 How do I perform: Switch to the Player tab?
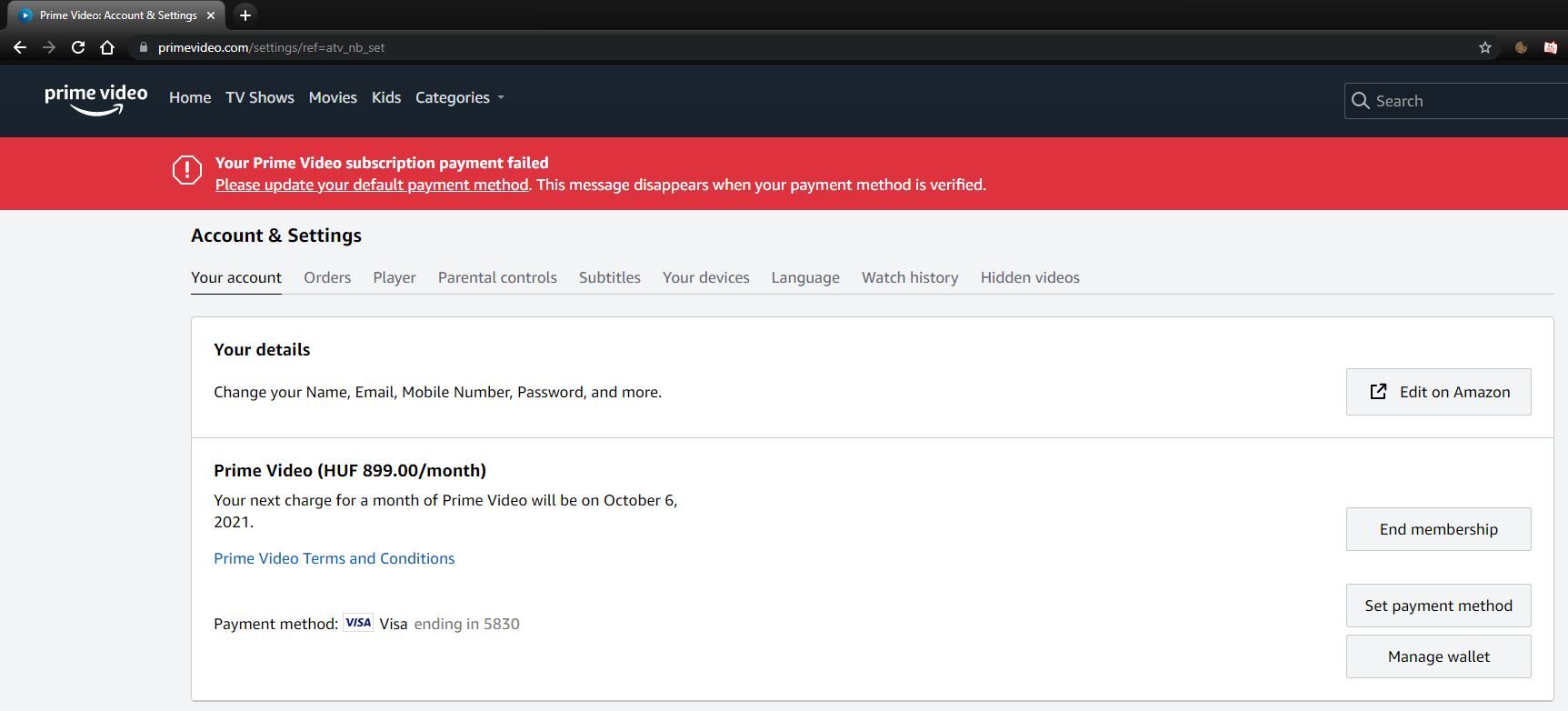pos(394,277)
